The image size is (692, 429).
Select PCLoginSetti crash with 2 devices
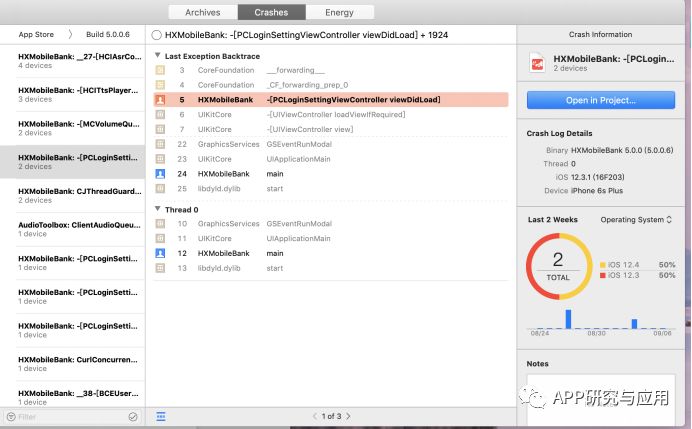72,162
